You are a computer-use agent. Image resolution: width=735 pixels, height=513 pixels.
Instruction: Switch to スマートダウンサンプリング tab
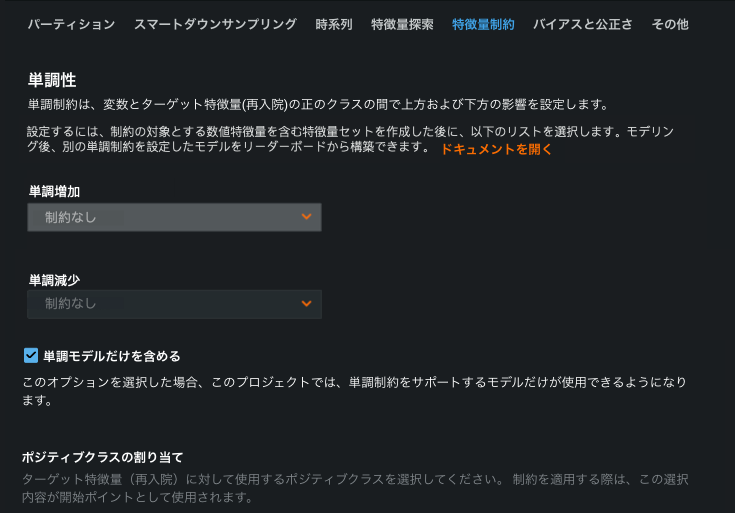coord(215,24)
